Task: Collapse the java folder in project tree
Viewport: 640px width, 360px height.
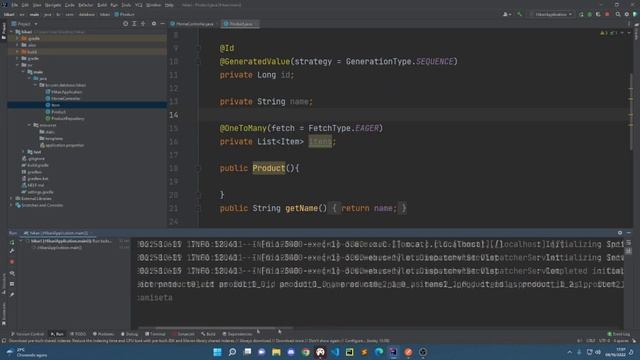Action: click(30, 78)
